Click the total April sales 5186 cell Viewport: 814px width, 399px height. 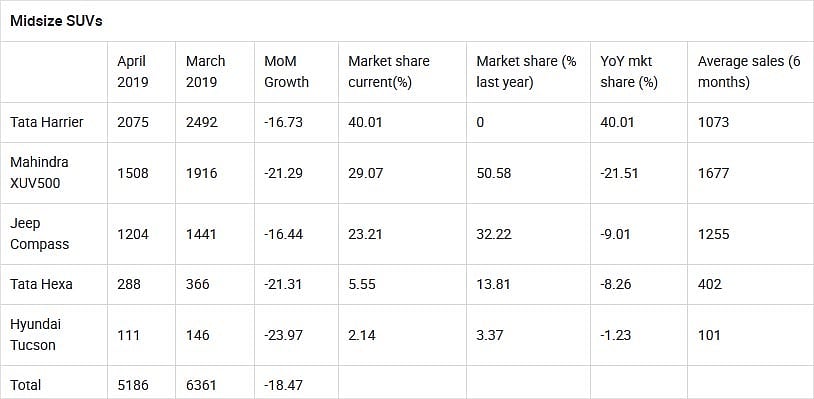pyautogui.click(x=133, y=385)
